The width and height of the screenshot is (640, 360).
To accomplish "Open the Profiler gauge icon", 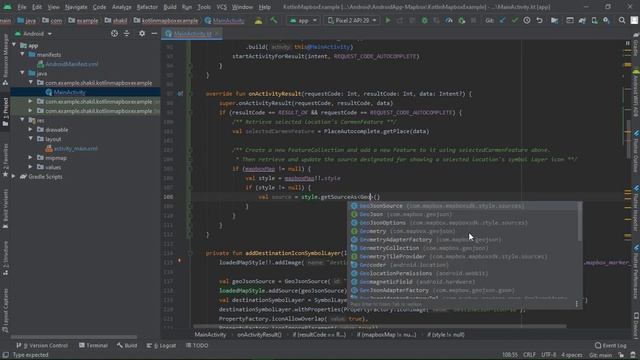I will coord(449,20).
